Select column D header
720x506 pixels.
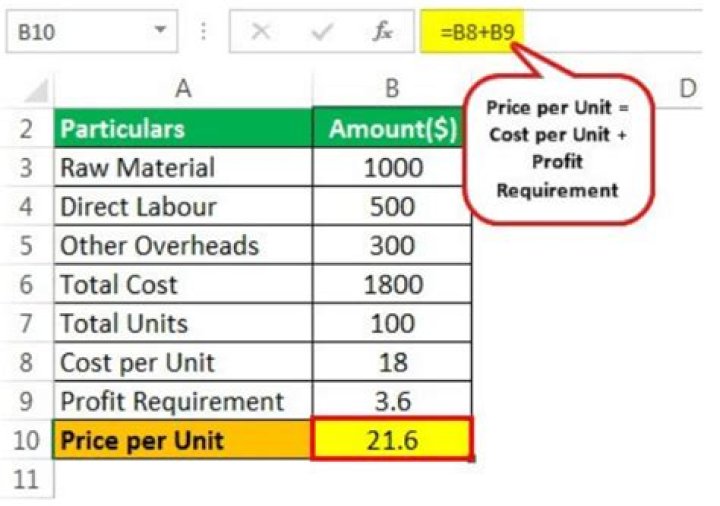tap(687, 90)
